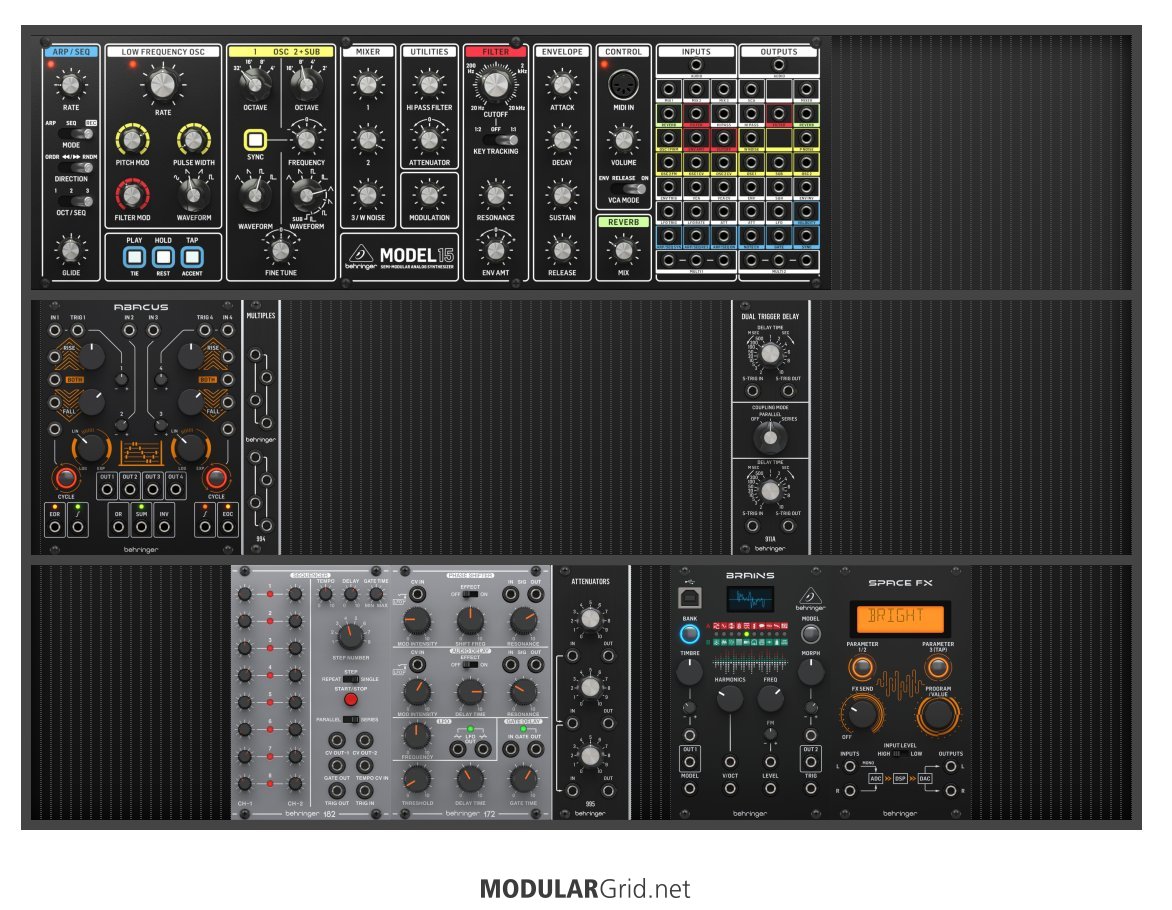Click the Envelope Release knob
Image resolution: width=1172 pixels, height=910 pixels.
[561, 250]
